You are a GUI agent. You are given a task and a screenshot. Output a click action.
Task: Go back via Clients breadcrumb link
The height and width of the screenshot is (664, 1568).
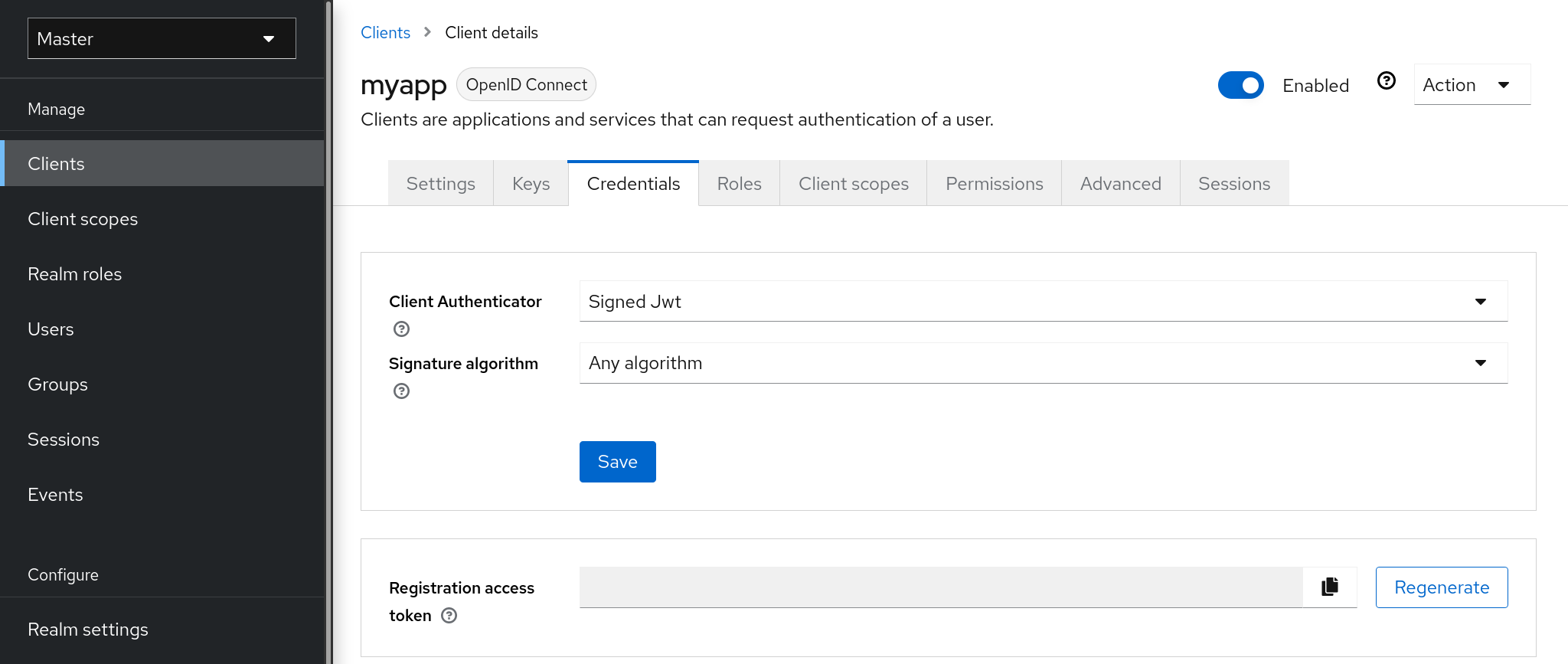(x=385, y=33)
